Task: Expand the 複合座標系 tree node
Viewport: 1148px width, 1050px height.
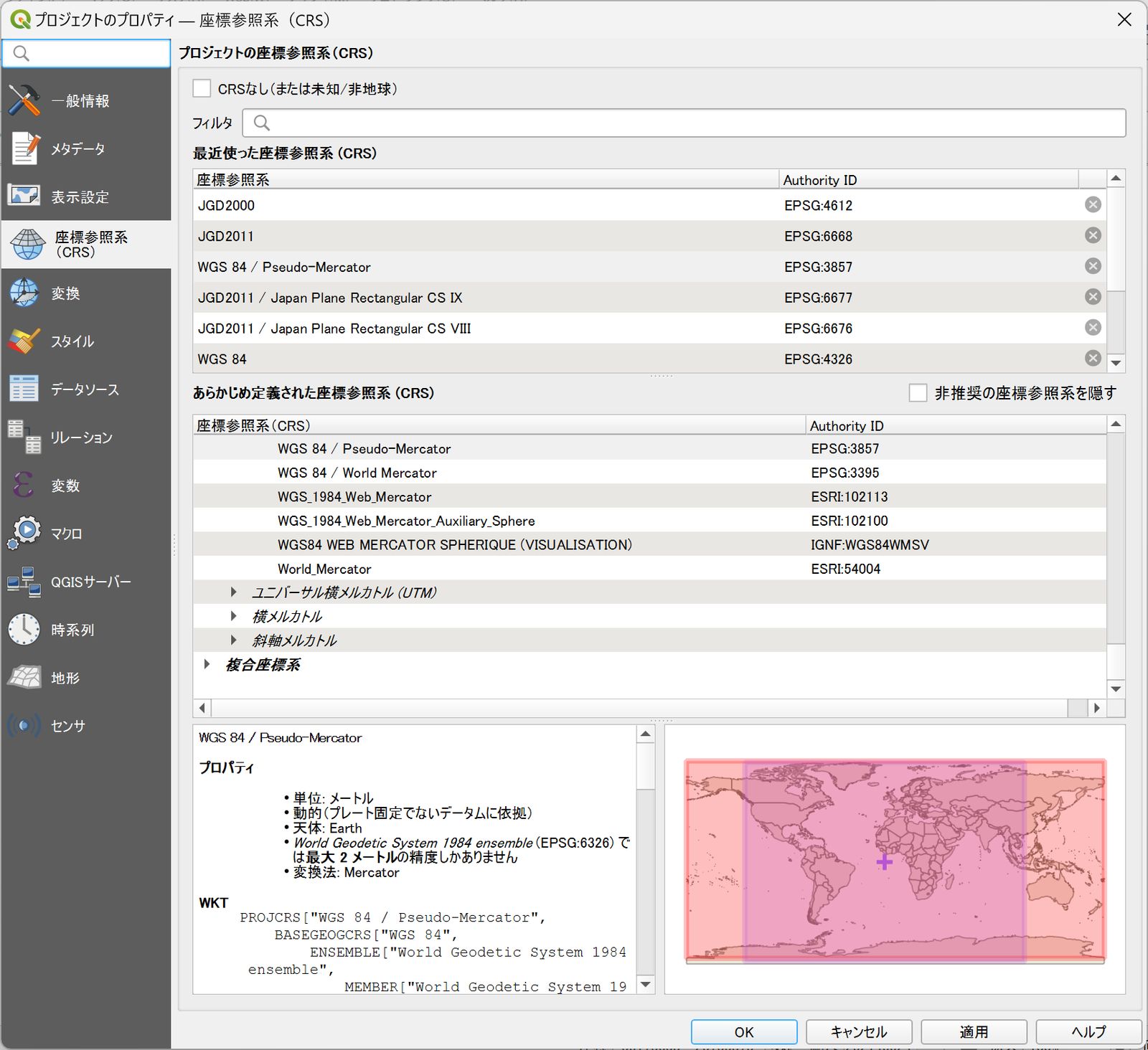Action: tap(207, 665)
